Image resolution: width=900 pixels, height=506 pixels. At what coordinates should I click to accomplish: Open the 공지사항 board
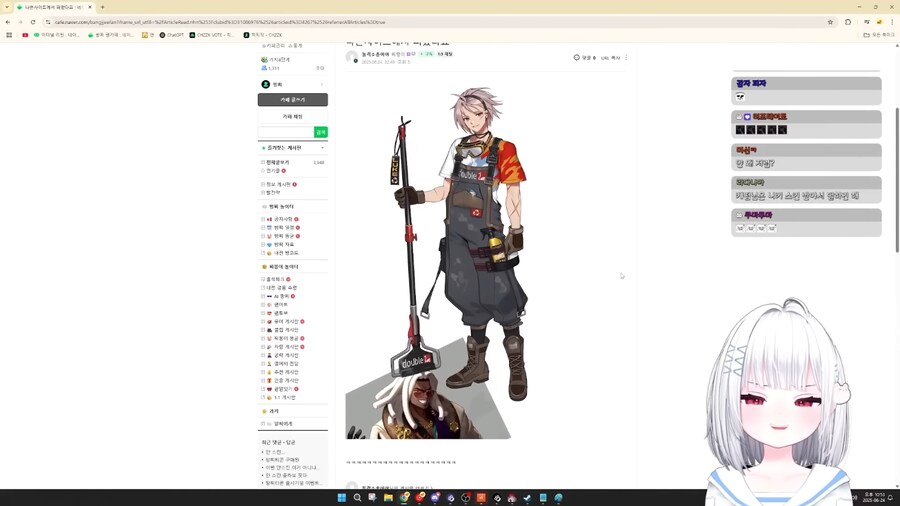(x=282, y=219)
